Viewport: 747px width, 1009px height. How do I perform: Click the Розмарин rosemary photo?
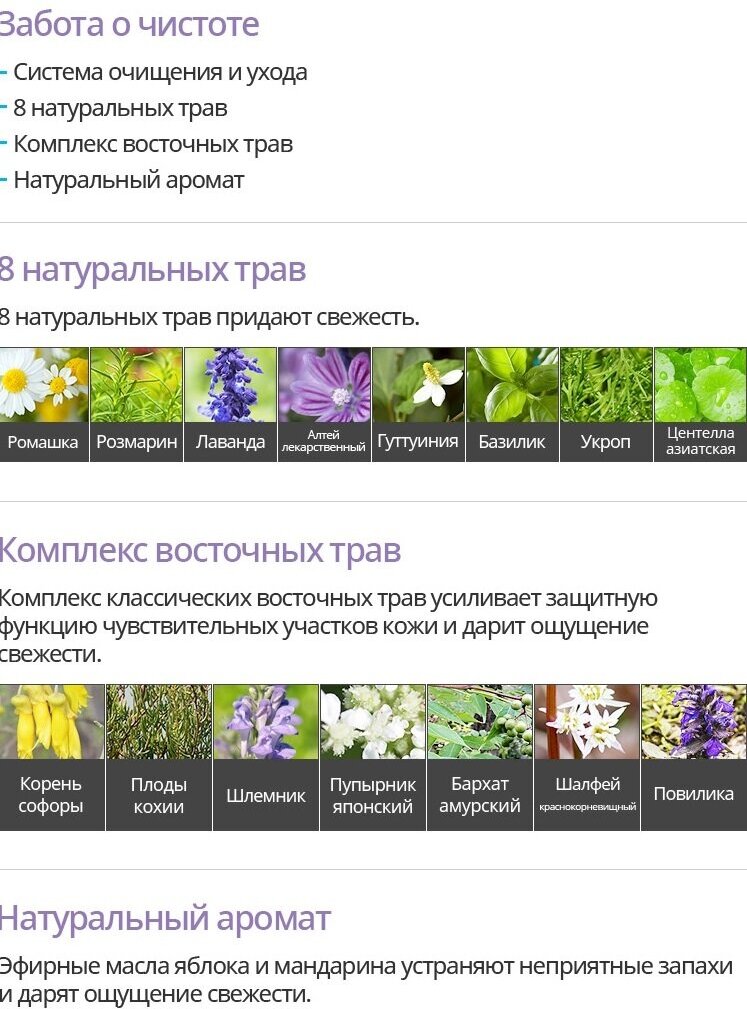[x=136, y=385]
